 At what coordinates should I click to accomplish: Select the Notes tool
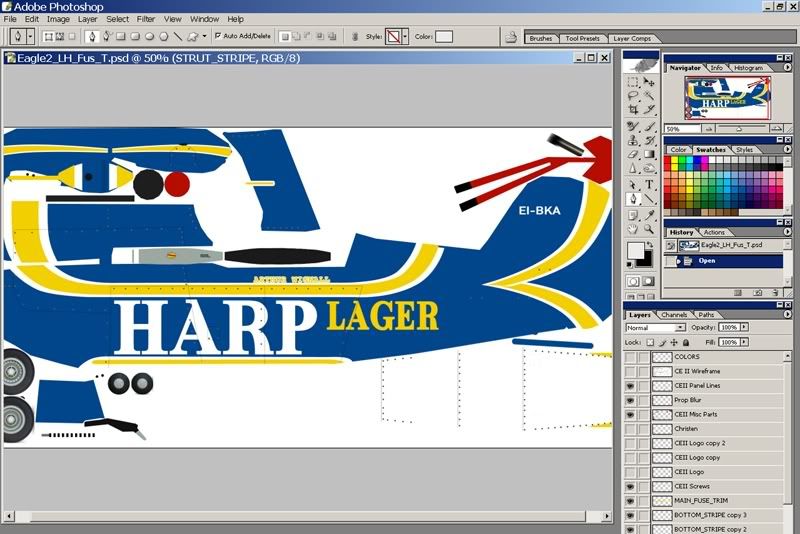click(x=633, y=215)
